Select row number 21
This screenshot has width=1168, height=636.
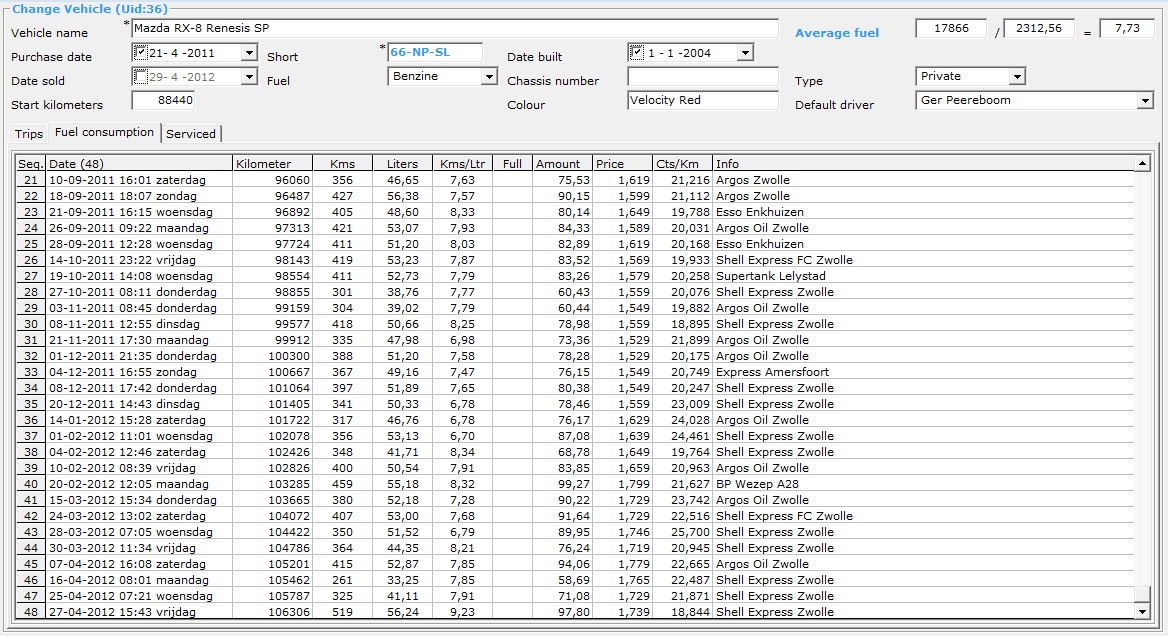click(x=31, y=180)
